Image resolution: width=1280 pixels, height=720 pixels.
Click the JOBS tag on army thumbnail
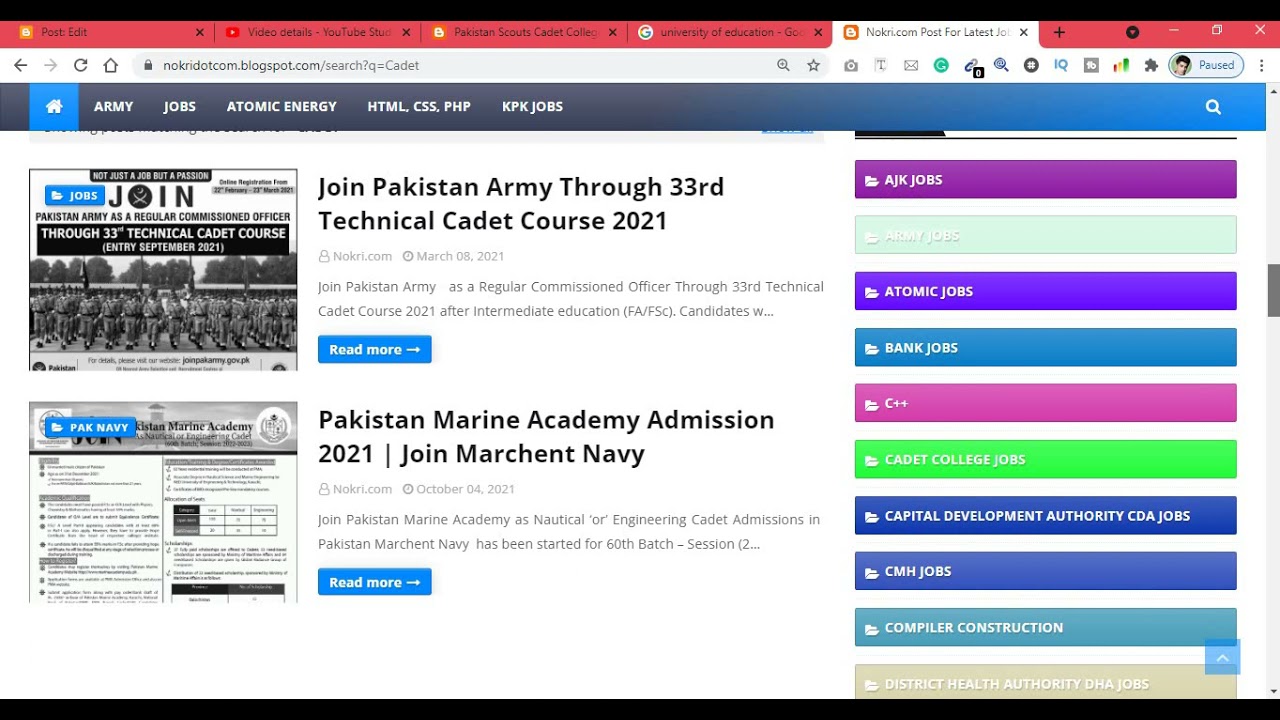[75, 196]
